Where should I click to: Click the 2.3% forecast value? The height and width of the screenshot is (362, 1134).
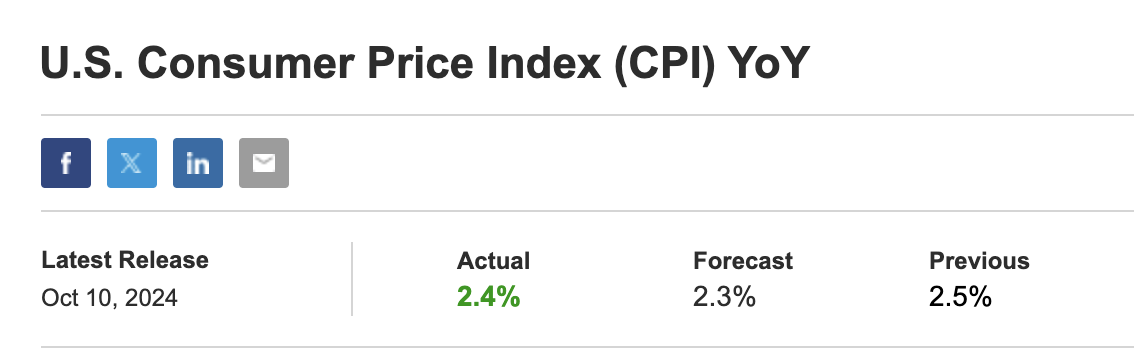[724, 297]
